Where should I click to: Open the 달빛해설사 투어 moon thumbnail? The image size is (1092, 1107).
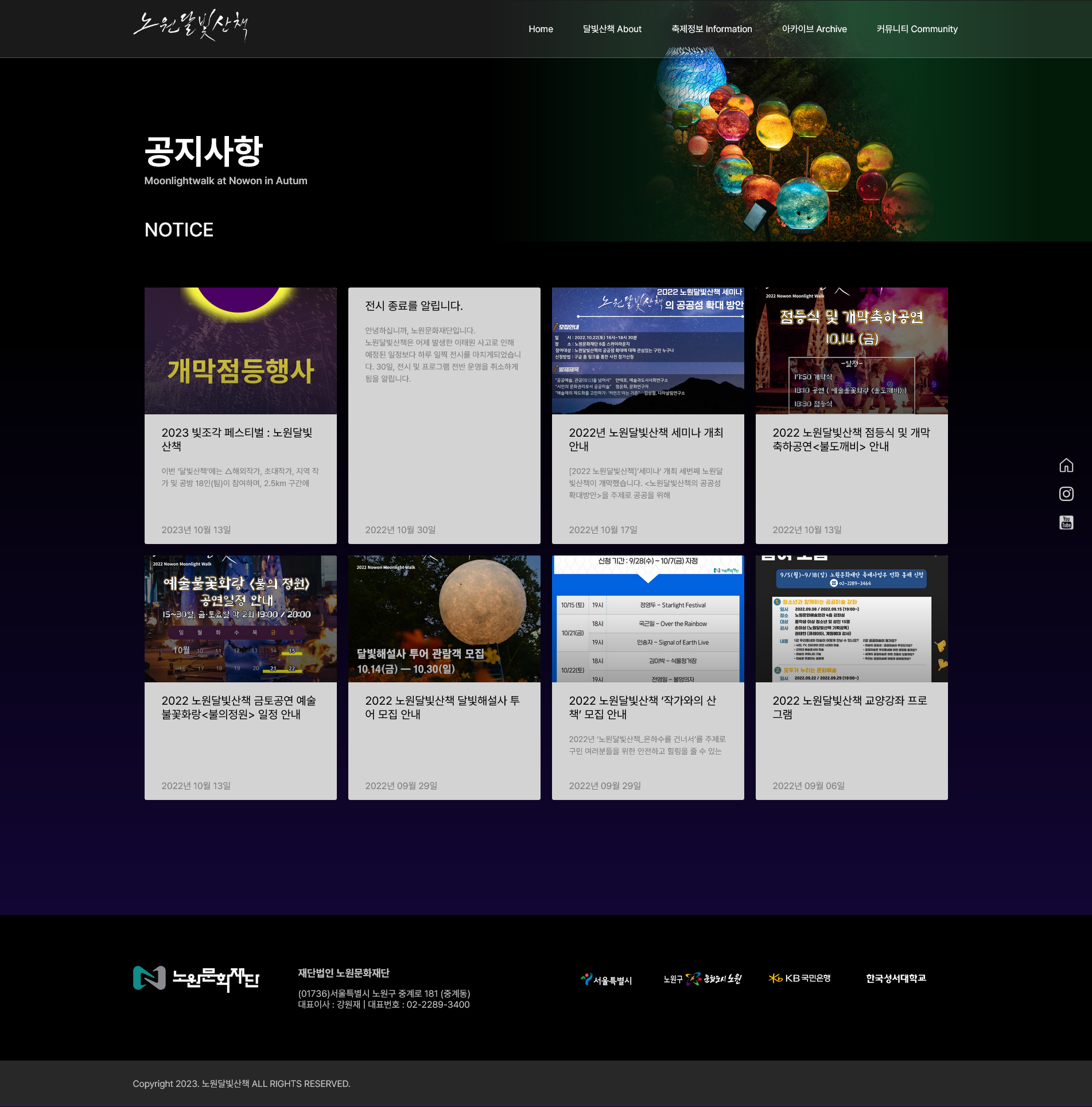444,619
